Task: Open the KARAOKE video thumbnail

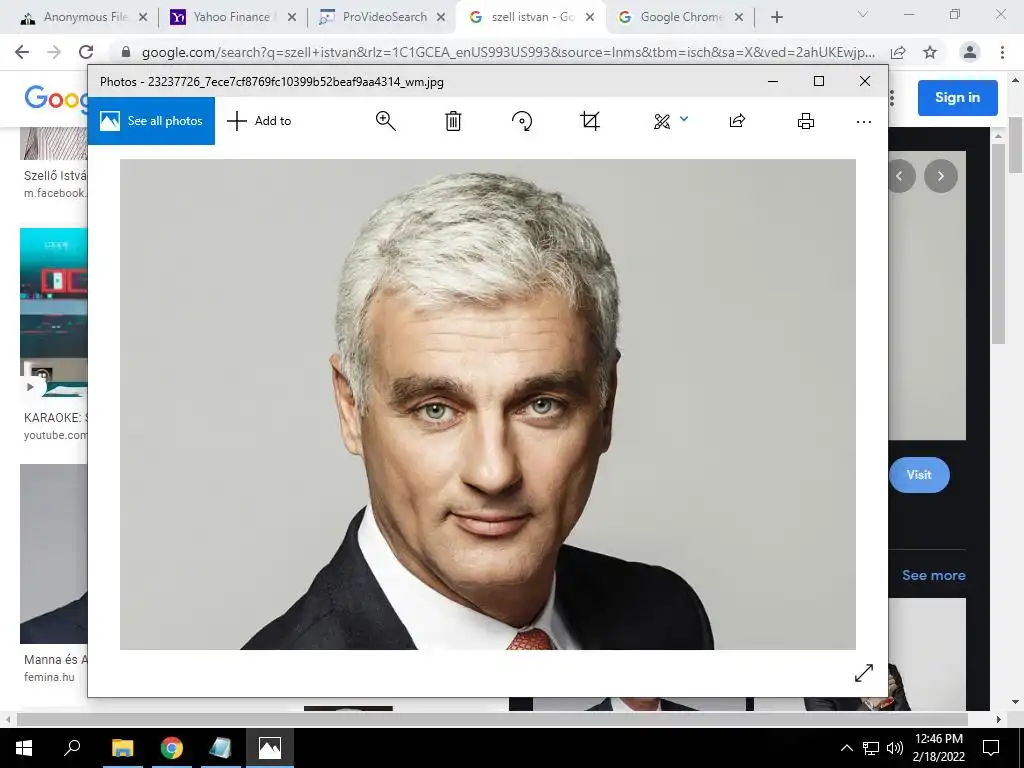Action: [x=54, y=312]
